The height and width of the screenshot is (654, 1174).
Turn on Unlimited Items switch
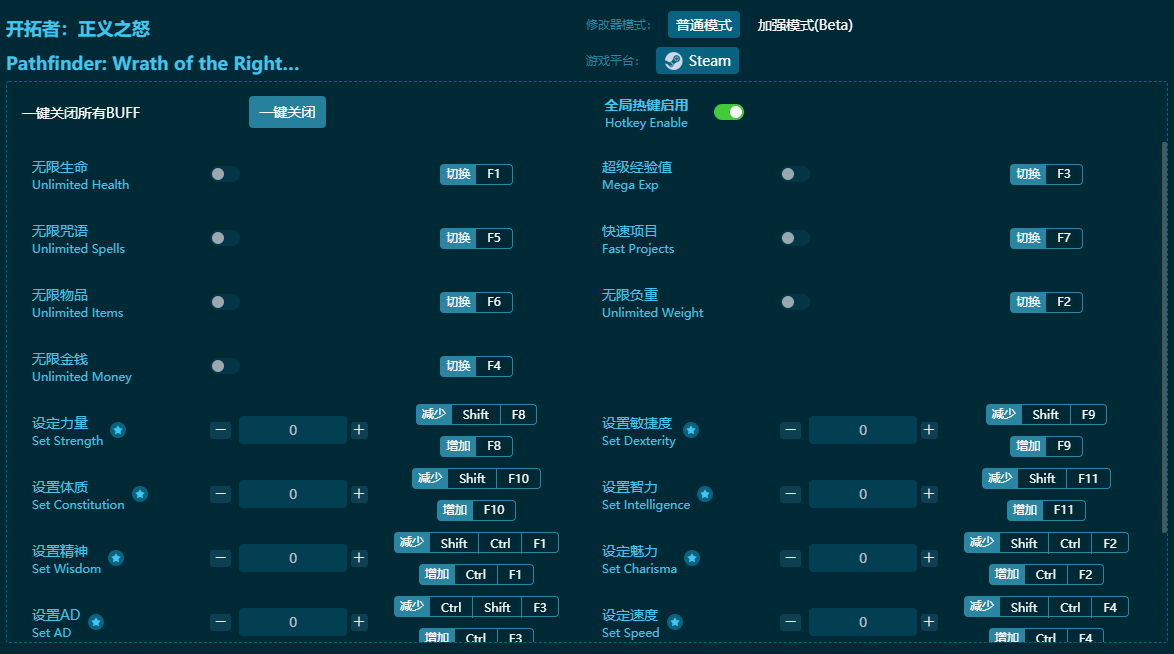(x=225, y=302)
